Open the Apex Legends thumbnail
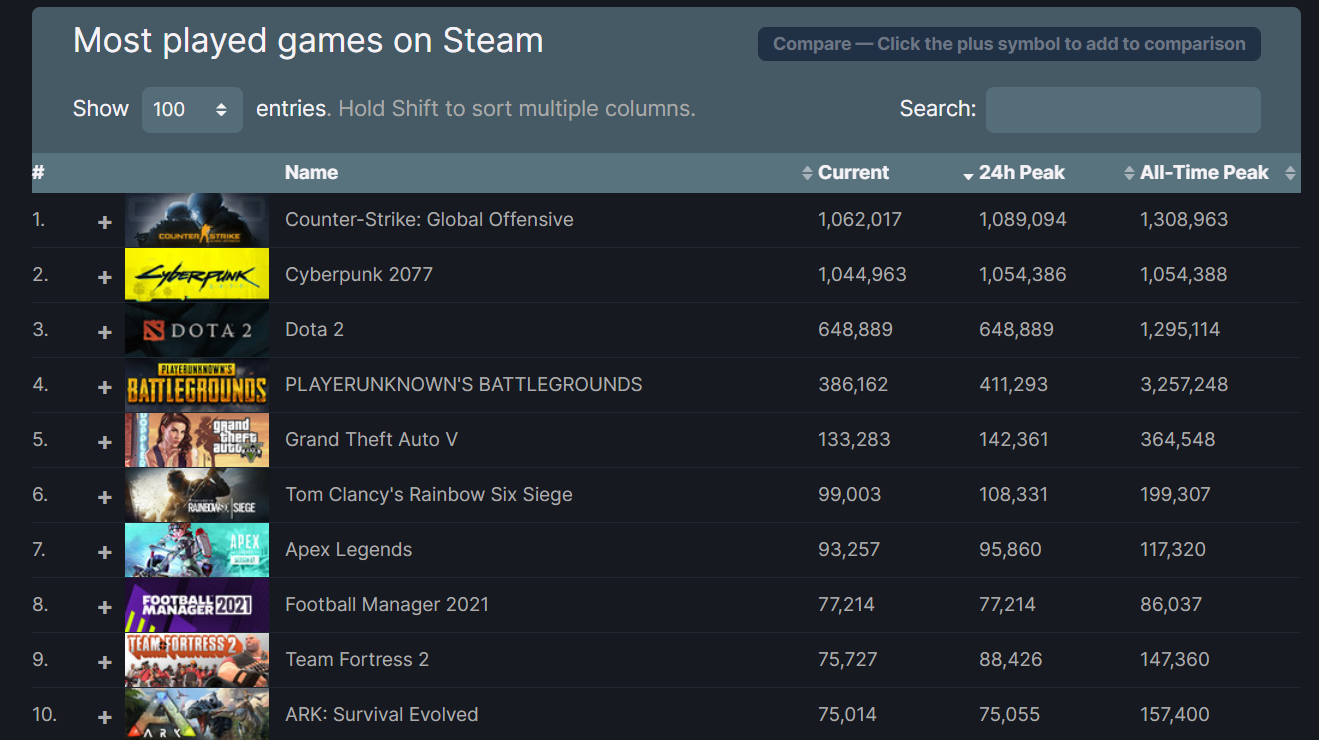 coord(197,550)
